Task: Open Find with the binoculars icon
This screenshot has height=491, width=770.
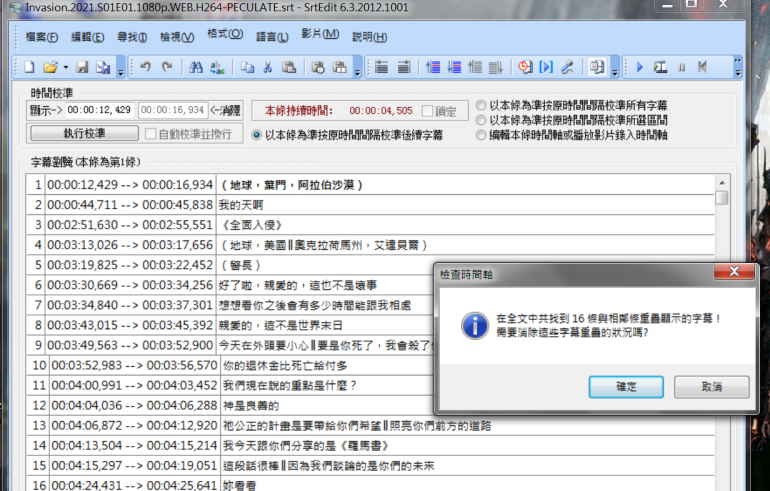Action: point(196,67)
